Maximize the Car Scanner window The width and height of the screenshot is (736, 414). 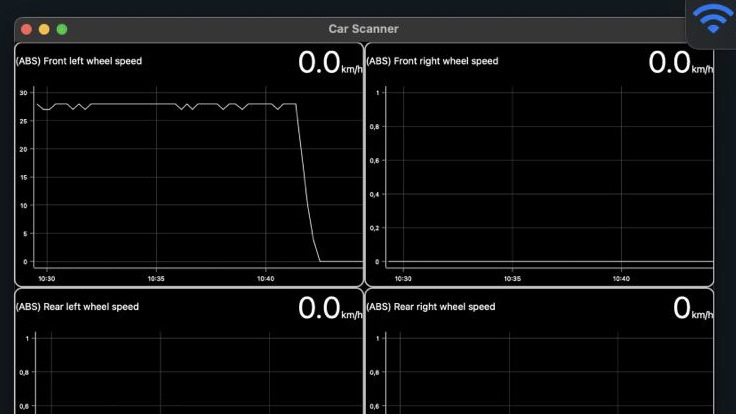pos(62,30)
